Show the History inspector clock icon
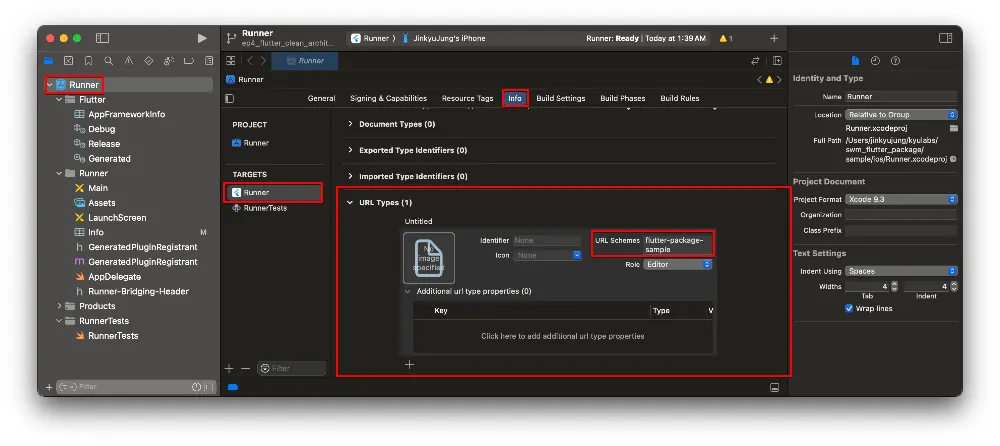 click(875, 61)
